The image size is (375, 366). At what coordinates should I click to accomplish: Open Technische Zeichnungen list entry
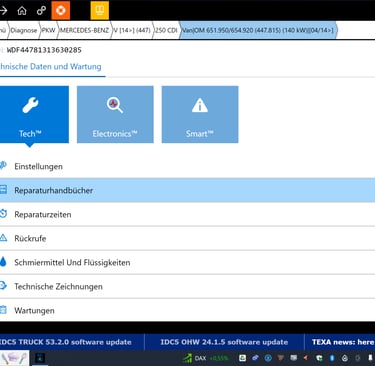(187, 286)
